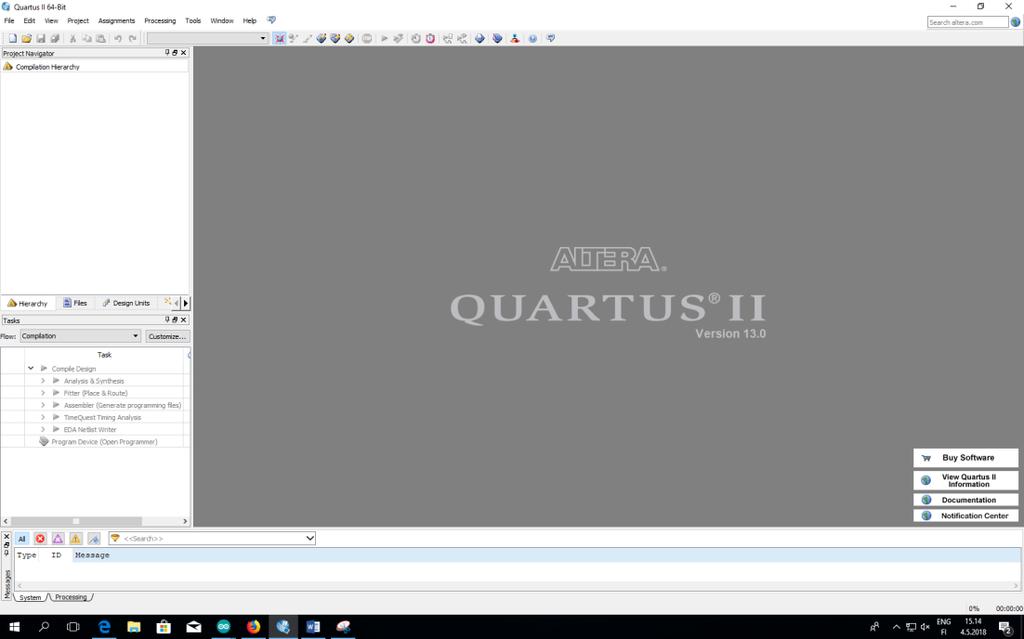The height and width of the screenshot is (639, 1024).
Task: Click the Buy Software button
Action: pos(965,458)
